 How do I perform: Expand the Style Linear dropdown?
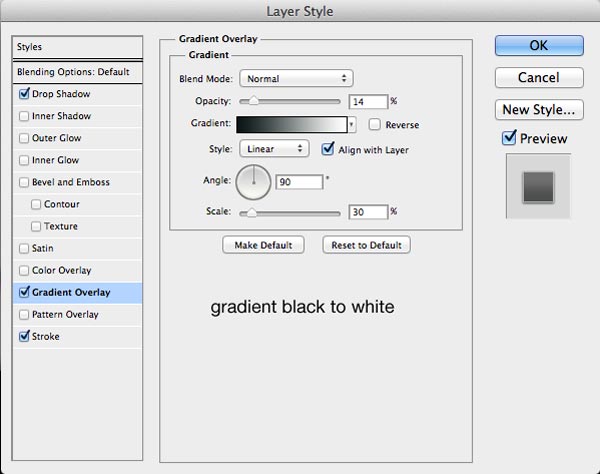273,149
